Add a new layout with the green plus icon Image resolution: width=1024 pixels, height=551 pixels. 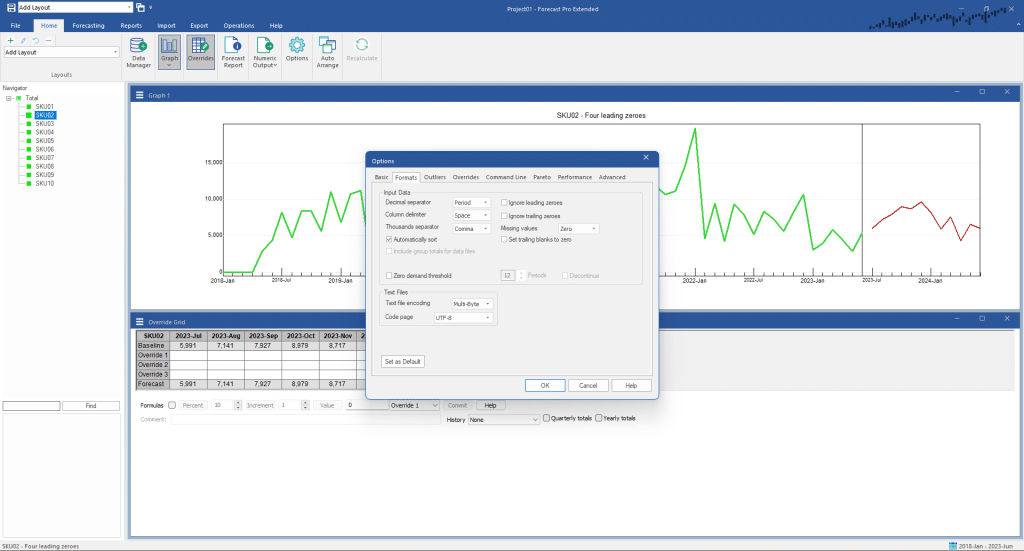[x=10, y=40]
